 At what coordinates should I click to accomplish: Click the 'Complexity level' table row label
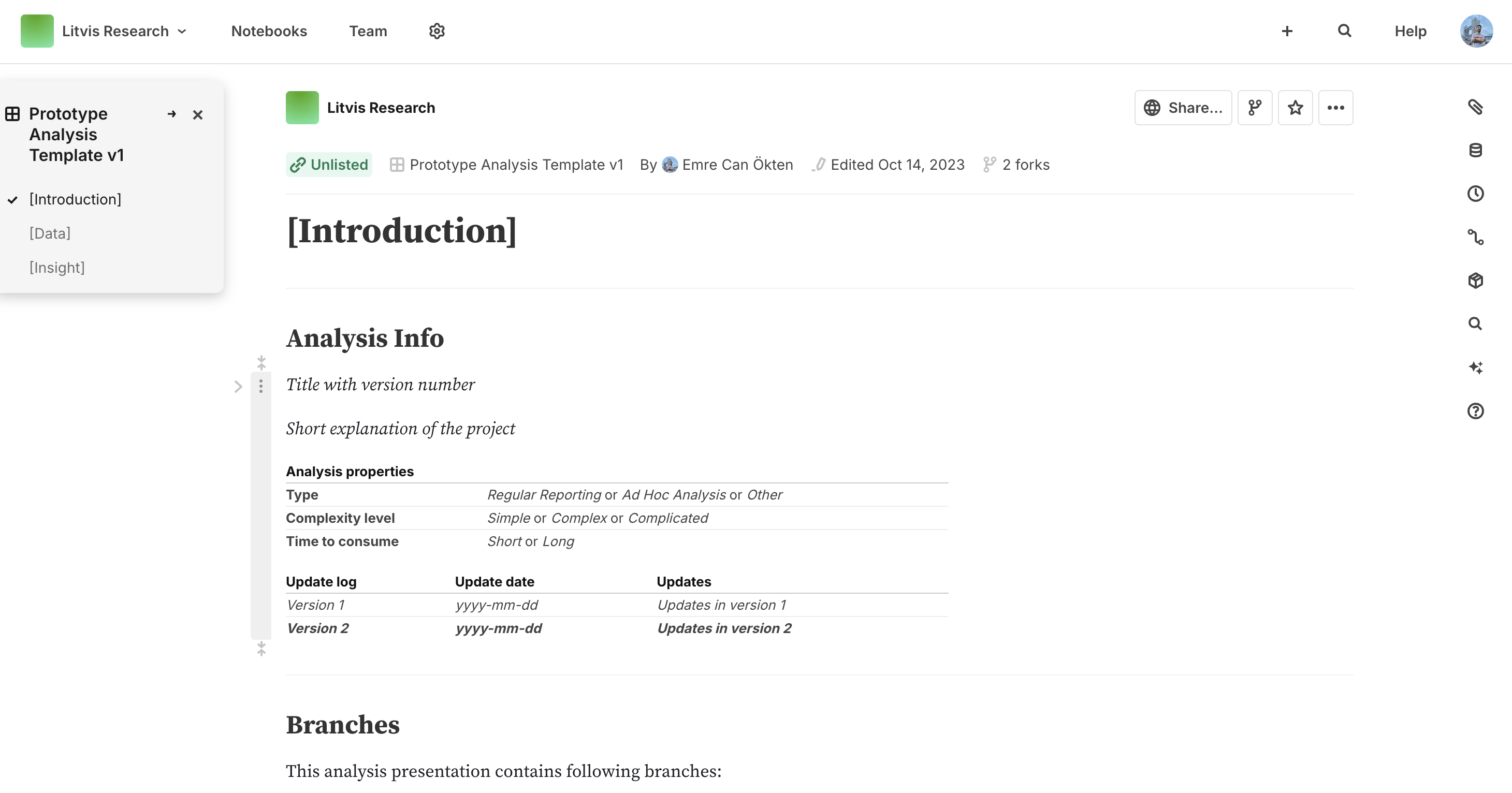coord(340,518)
